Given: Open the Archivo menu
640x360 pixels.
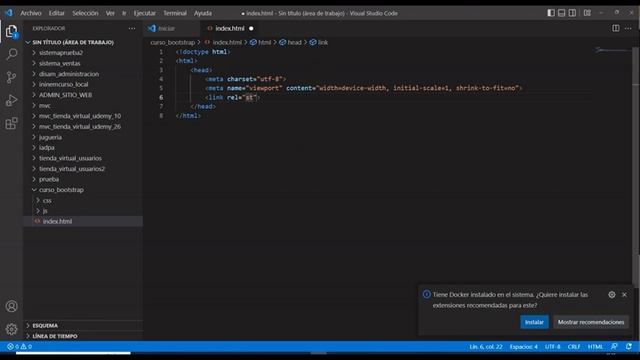Looking at the screenshot, I should pyautogui.click(x=31, y=13).
